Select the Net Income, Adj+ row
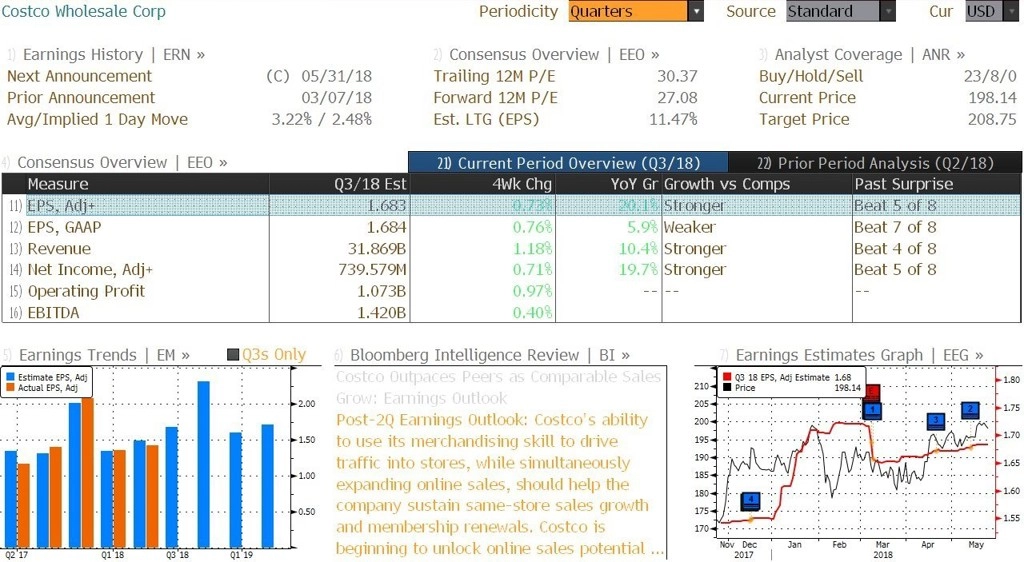This screenshot has width=1024, height=562. [511, 270]
